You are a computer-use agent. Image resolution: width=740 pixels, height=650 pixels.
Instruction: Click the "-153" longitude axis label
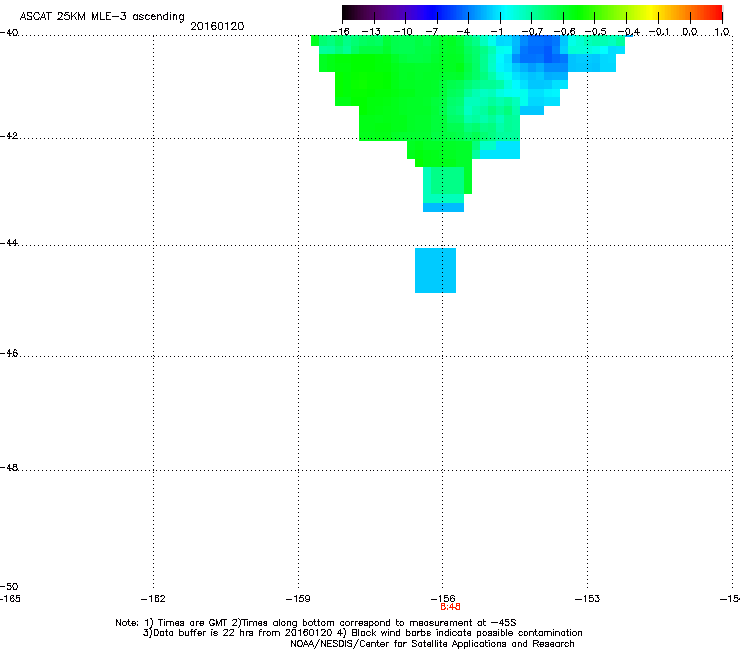(588, 599)
